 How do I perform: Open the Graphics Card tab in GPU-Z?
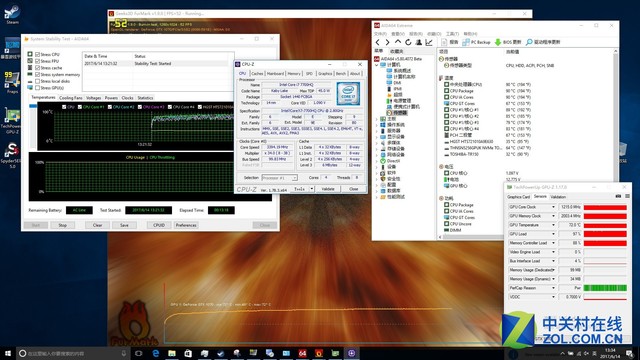click(x=518, y=197)
